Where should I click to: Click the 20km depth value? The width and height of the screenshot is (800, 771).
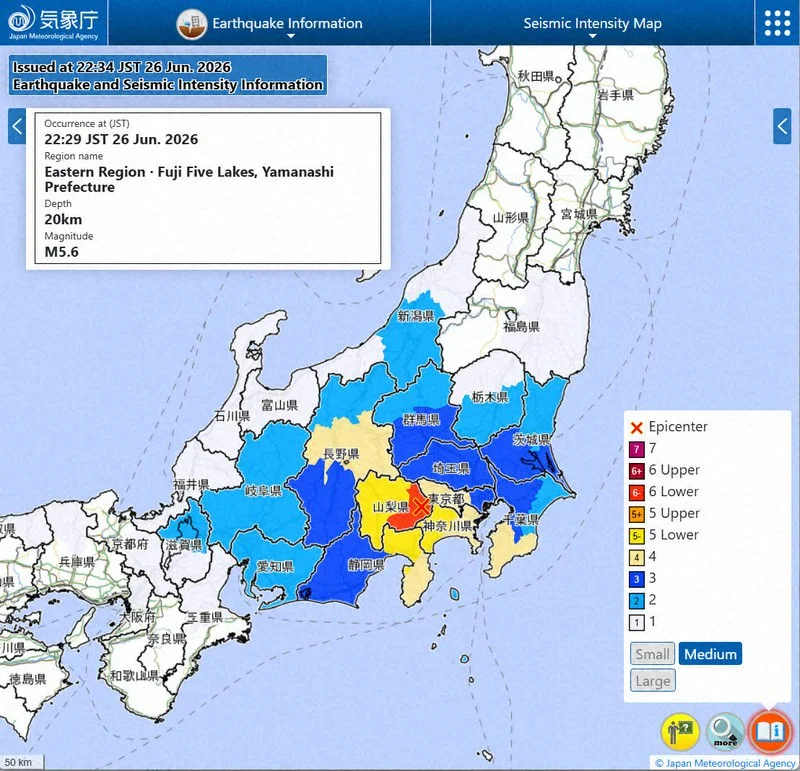[x=63, y=219]
